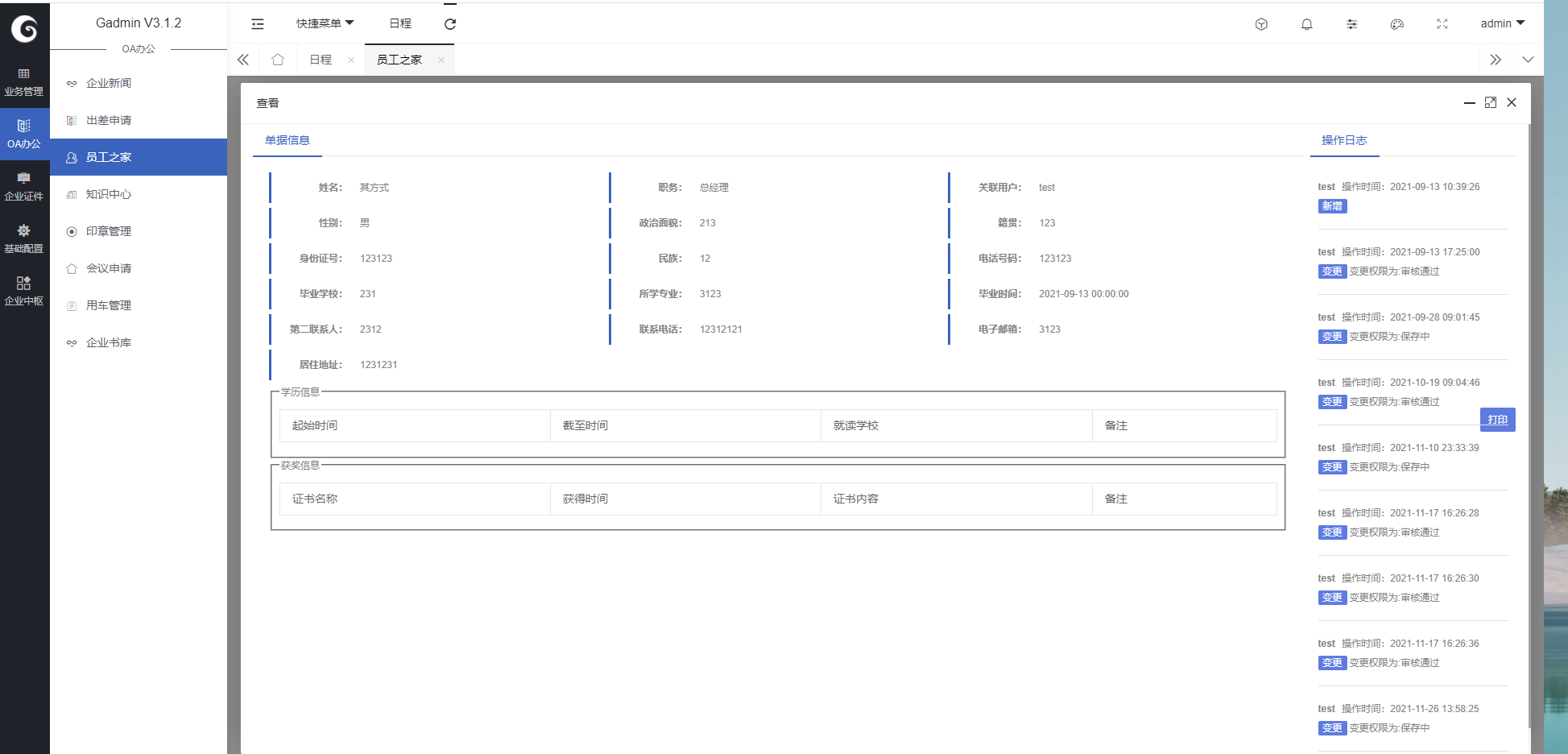Open the notification bell icon
This screenshot has height=754, width=1568.
click(x=1306, y=24)
